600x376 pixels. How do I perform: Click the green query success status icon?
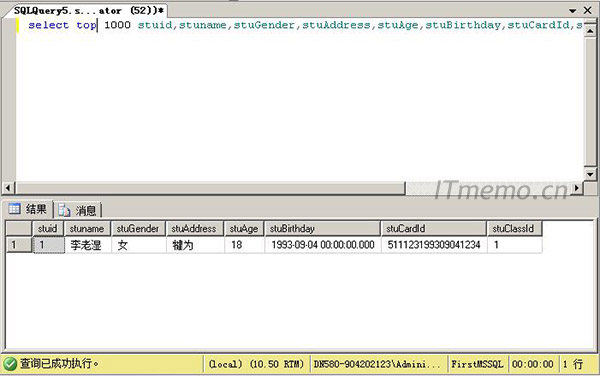10,364
